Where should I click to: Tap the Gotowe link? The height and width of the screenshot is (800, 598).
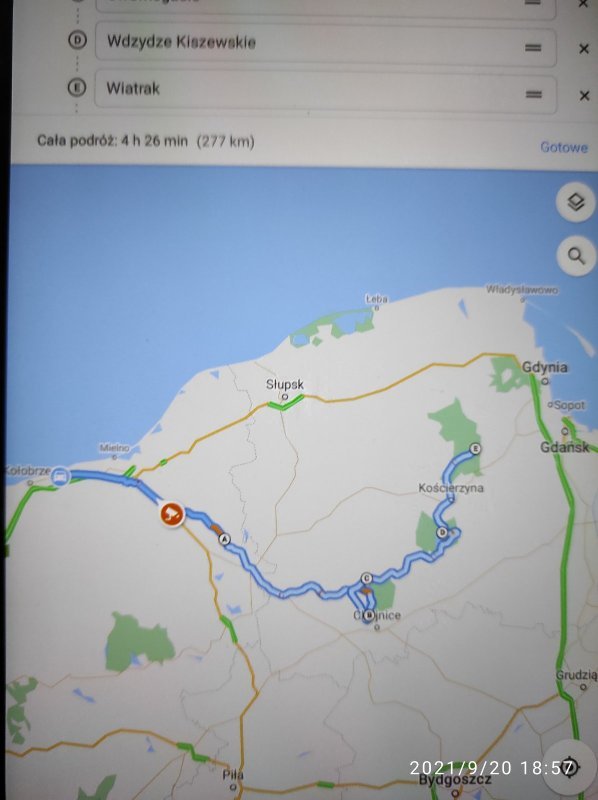tap(564, 147)
